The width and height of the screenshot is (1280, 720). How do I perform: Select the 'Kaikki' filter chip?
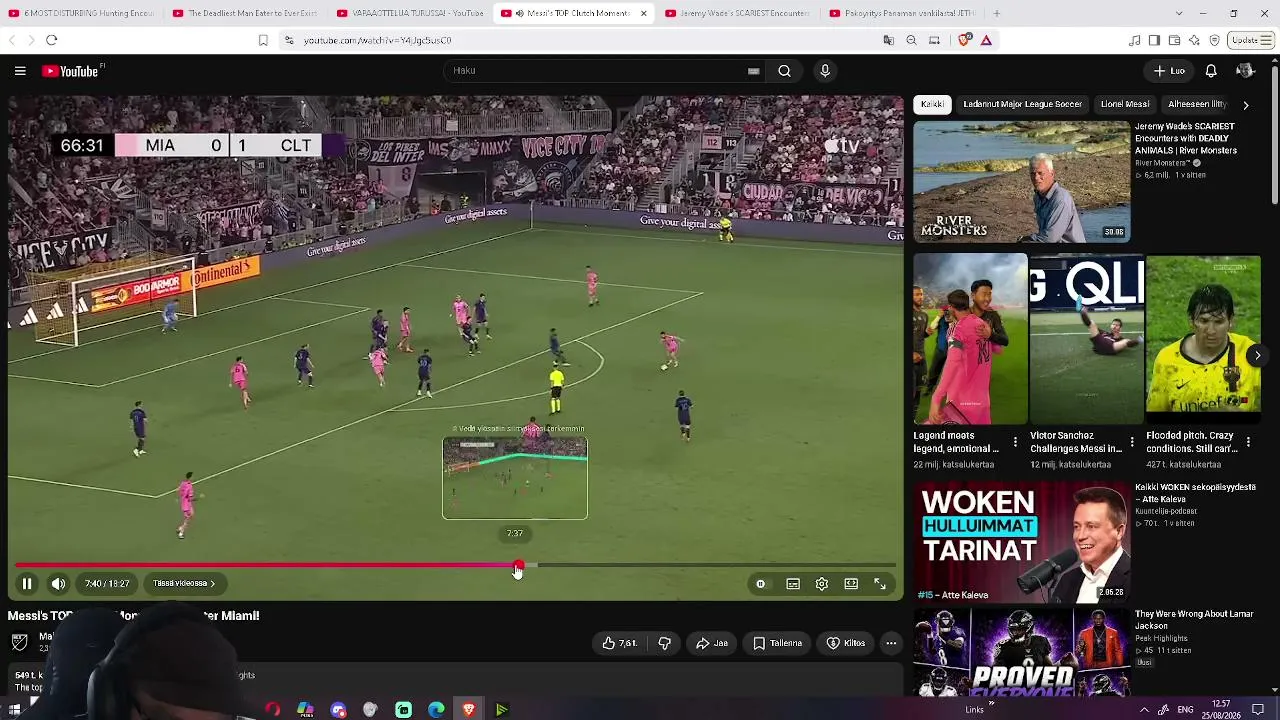click(x=932, y=104)
